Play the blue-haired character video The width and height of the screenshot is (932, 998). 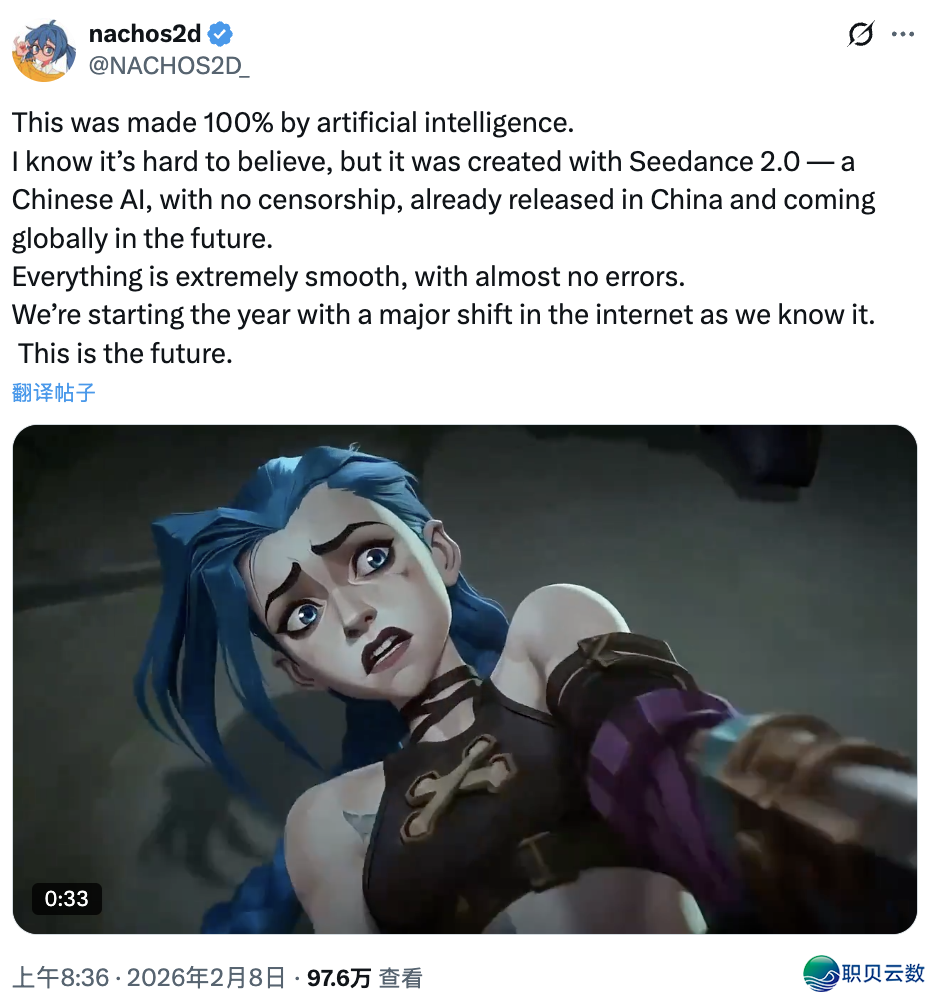tap(465, 679)
